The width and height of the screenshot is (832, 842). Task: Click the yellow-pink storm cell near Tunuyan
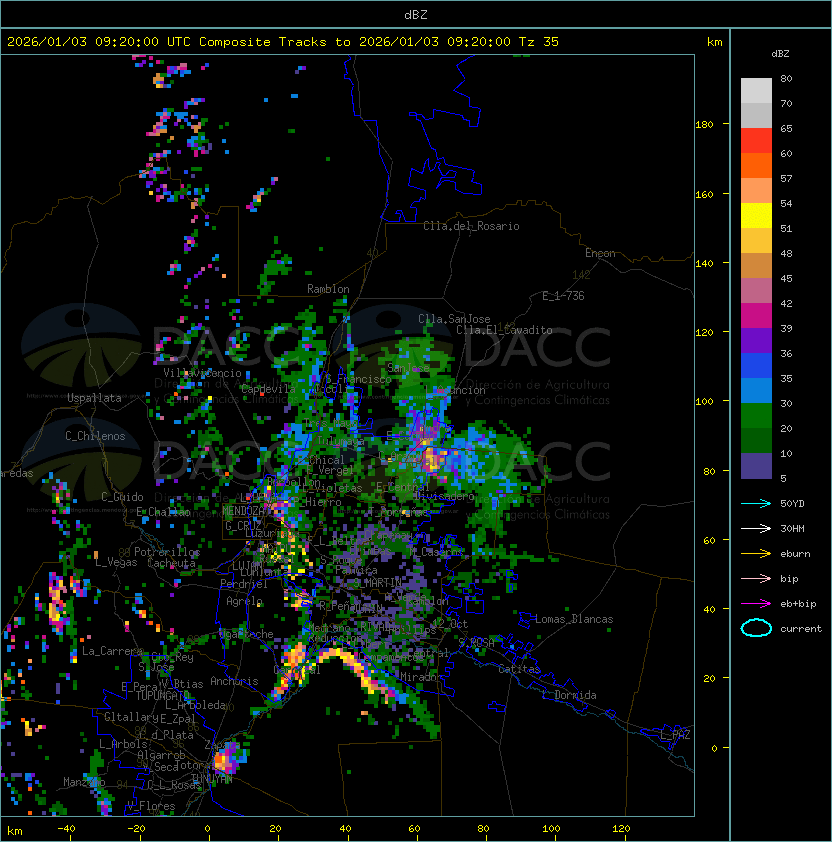(226, 759)
